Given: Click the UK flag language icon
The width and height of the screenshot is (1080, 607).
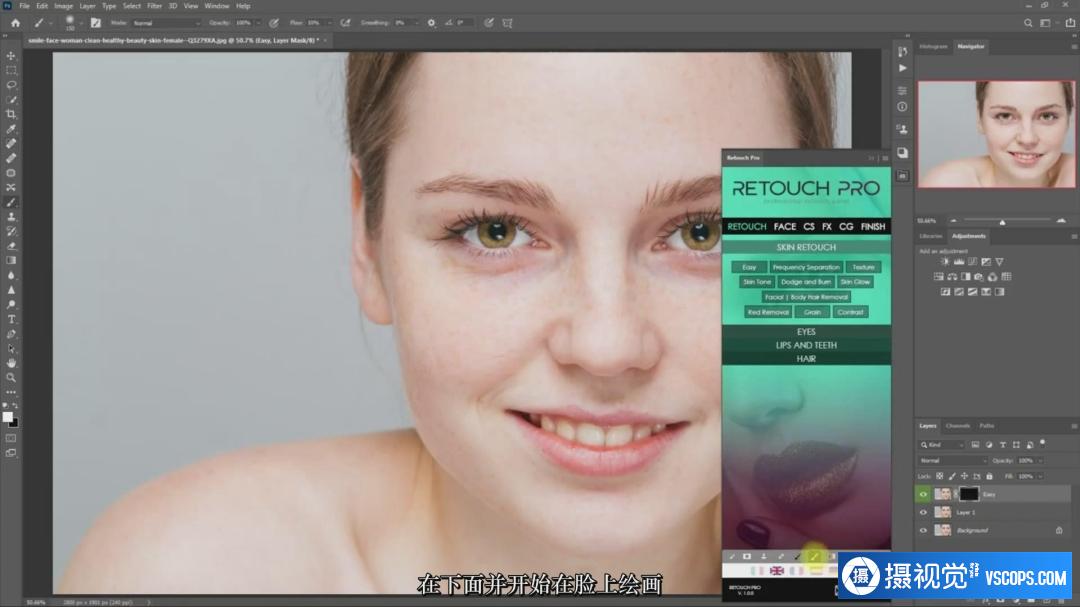Looking at the screenshot, I should [x=776, y=570].
